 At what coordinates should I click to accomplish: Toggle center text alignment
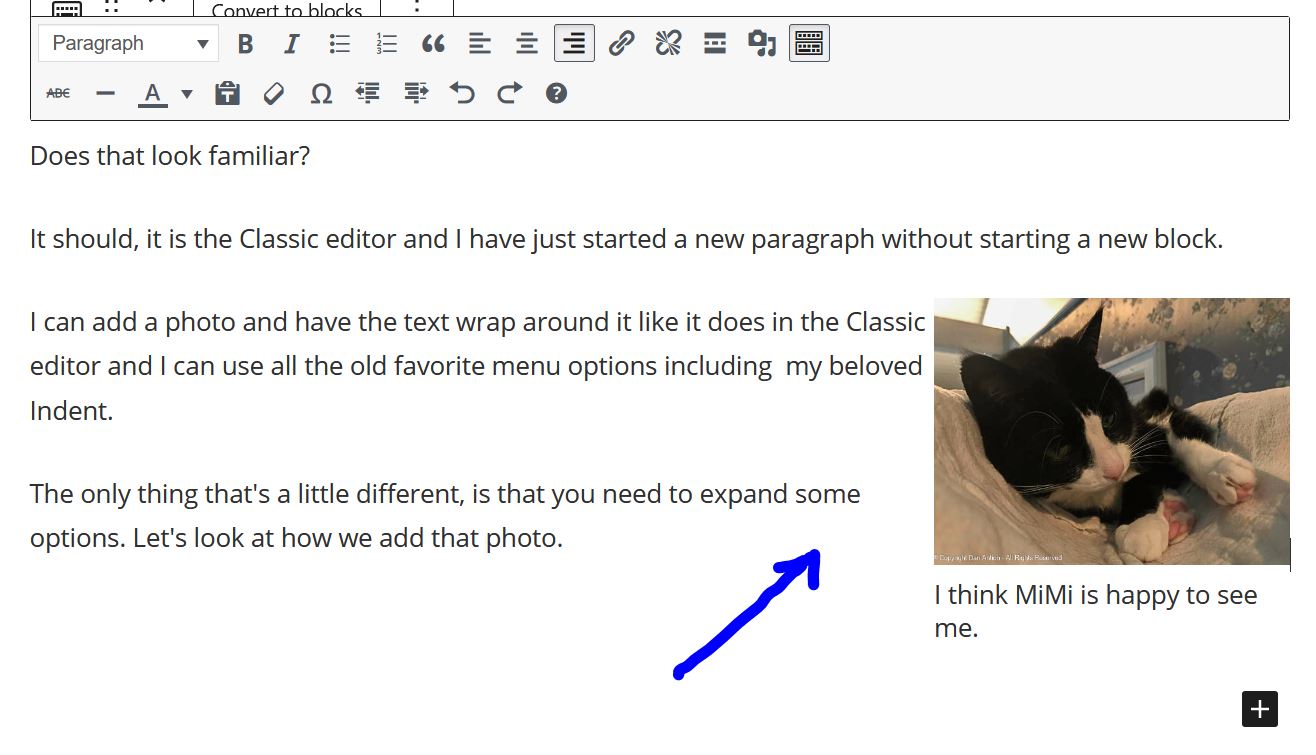tap(525, 43)
